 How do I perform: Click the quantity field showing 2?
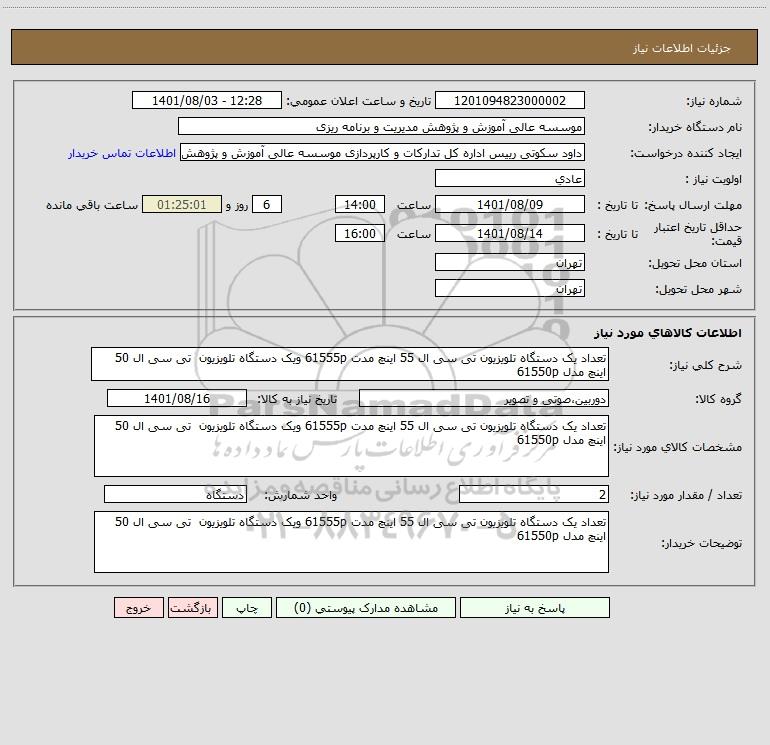click(x=534, y=494)
